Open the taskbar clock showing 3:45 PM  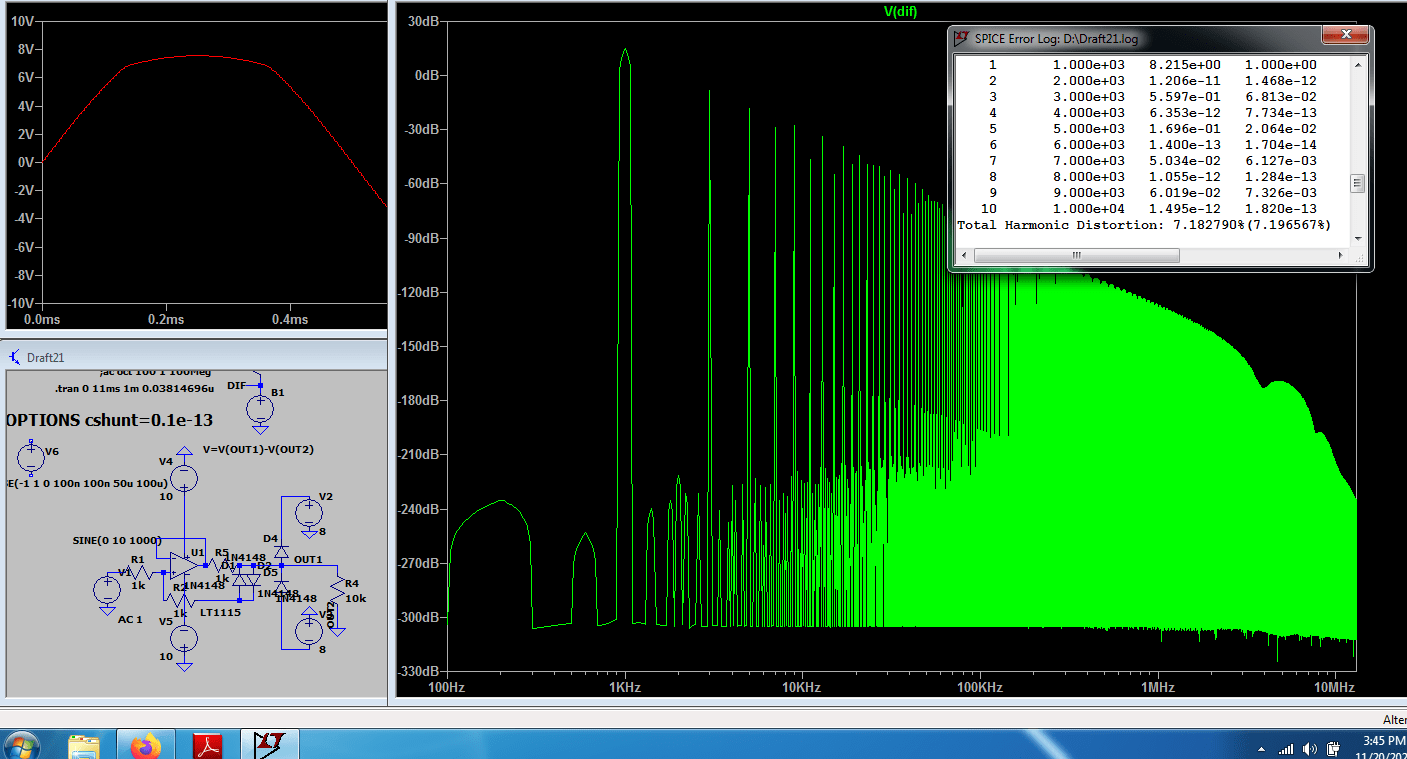(1383, 747)
